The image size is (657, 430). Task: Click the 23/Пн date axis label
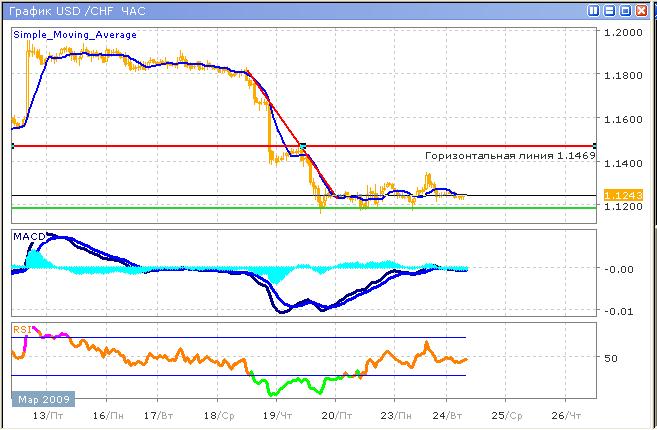pyautogui.click(x=396, y=416)
